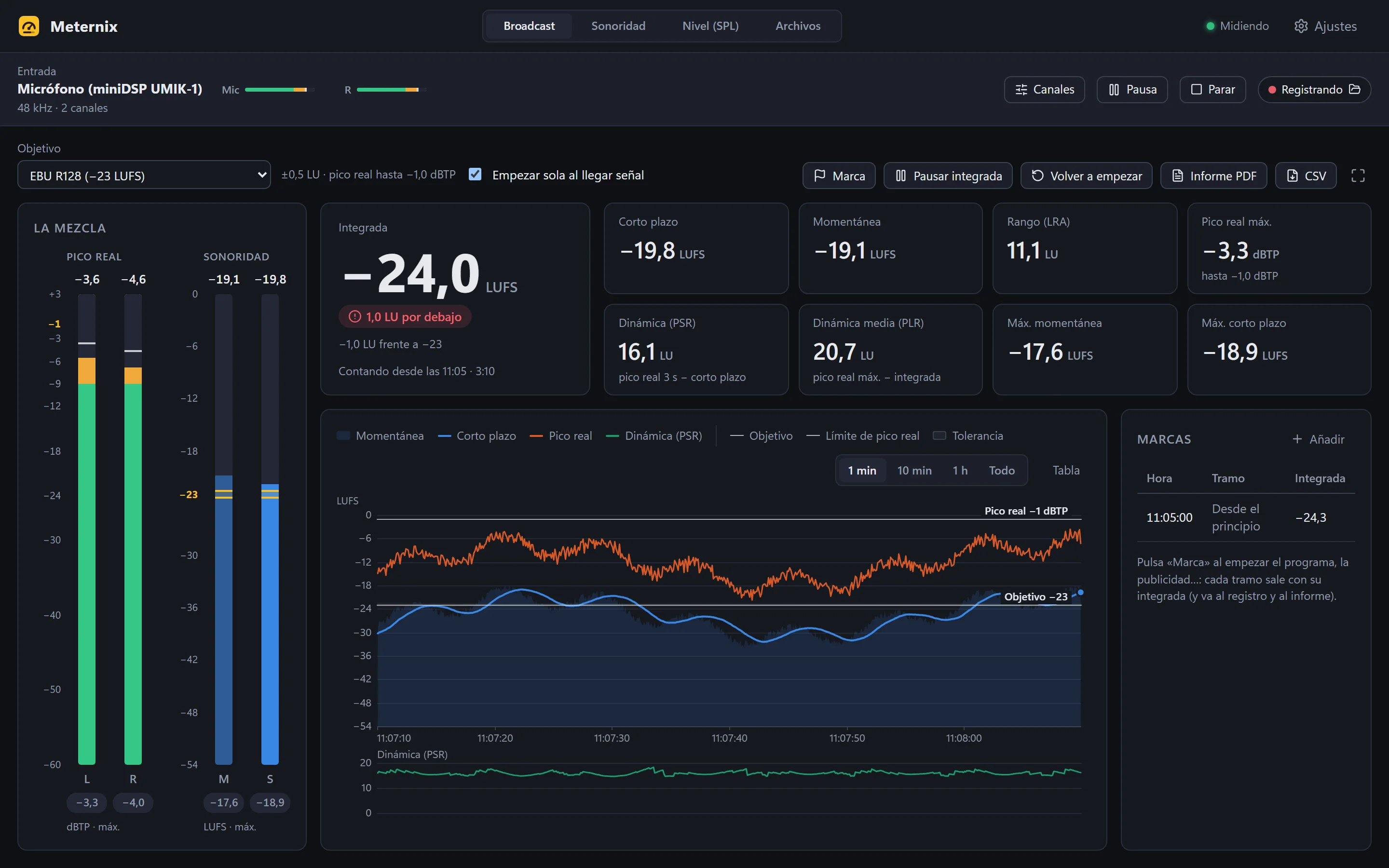Viewport: 1389px width, 868px height.
Task: Open the Objetivo EBU R128 dropdown
Action: (144, 175)
